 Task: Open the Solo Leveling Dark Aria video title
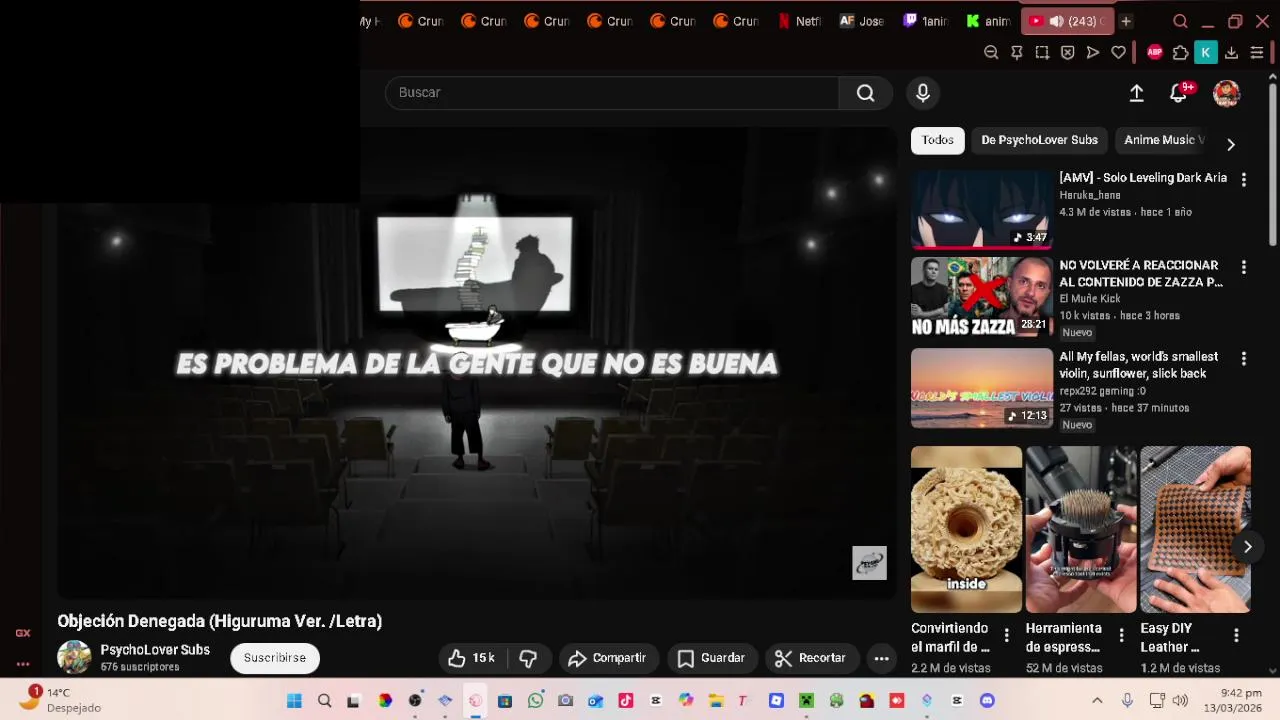tap(1143, 178)
